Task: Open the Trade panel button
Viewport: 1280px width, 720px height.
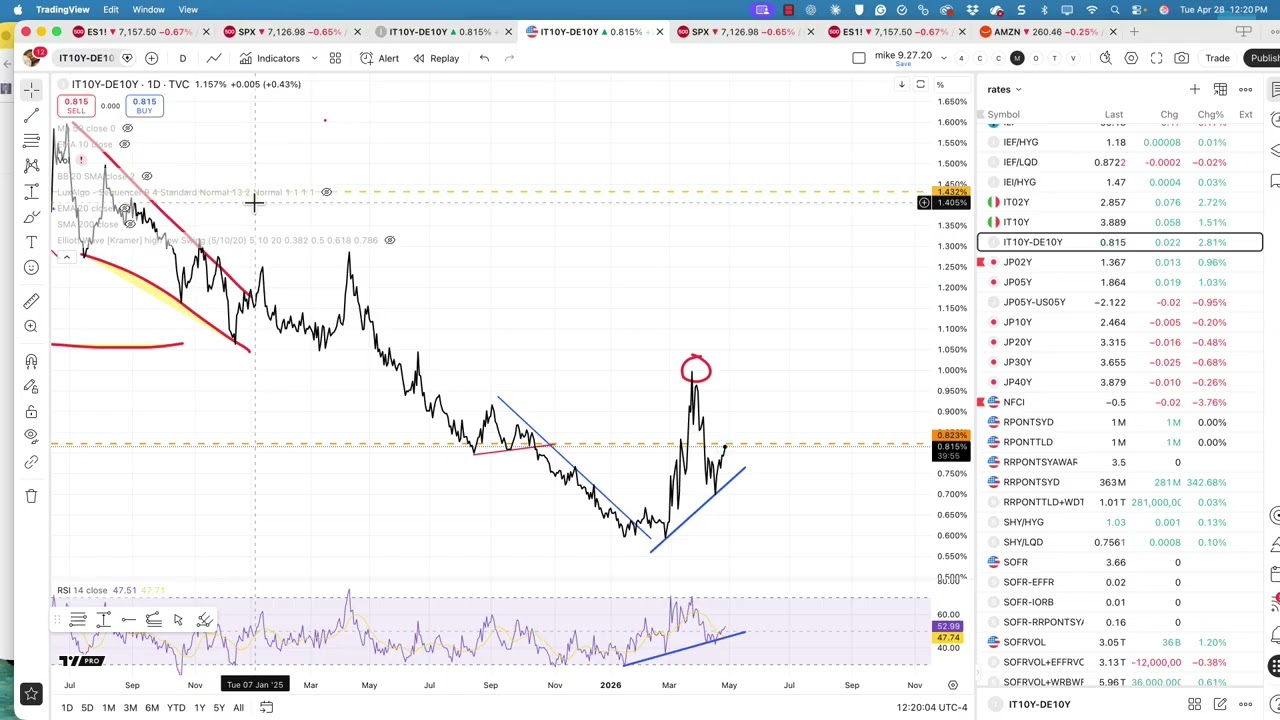Action: click(1217, 58)
